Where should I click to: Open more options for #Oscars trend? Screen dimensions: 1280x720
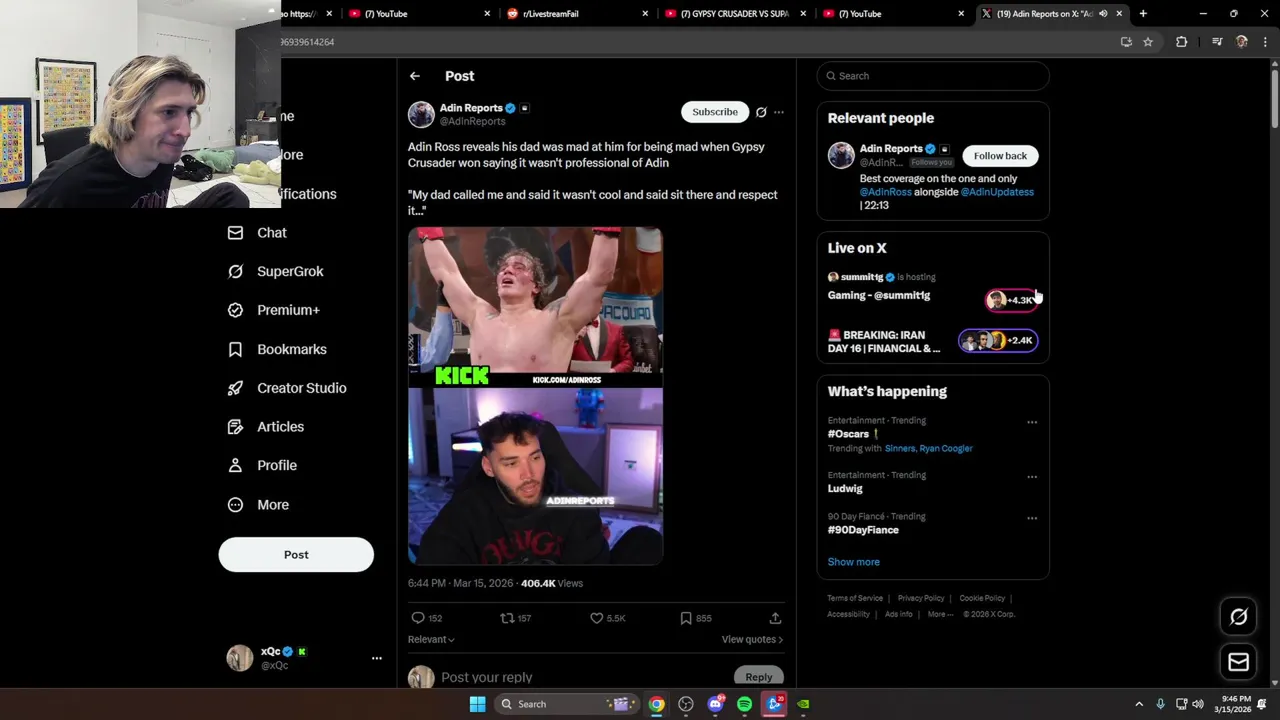(1032, 422)
